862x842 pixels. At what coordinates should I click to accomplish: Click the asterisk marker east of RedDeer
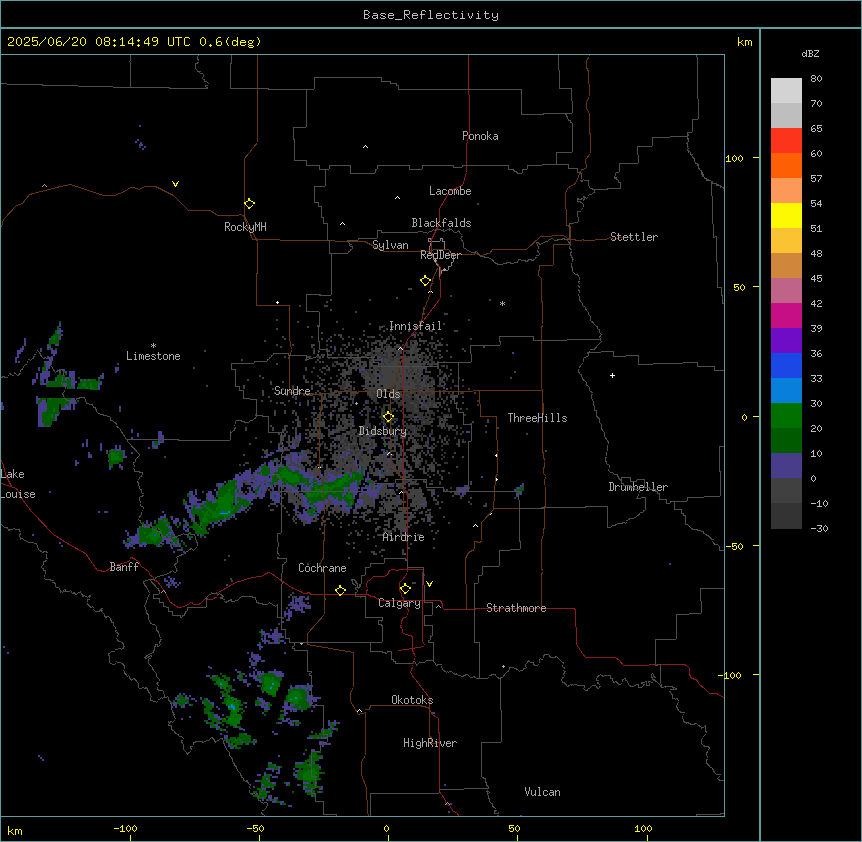click(502, 303)
